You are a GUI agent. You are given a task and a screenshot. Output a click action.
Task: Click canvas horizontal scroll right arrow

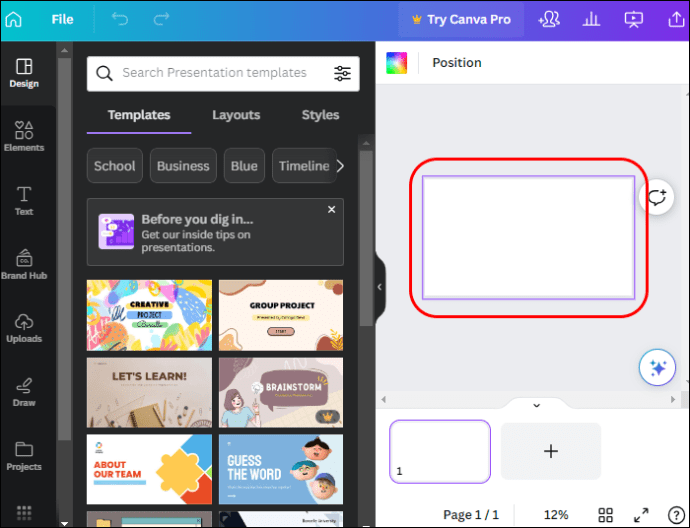click(673, 400)
